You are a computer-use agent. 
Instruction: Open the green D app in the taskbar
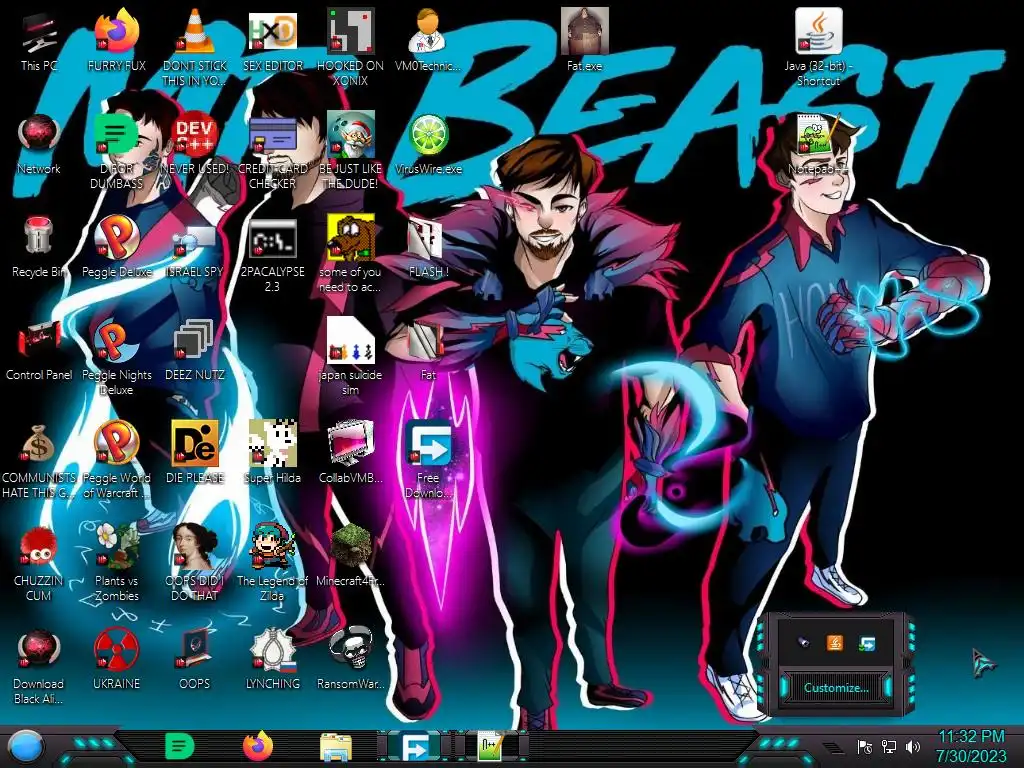(x=180, y=746)
